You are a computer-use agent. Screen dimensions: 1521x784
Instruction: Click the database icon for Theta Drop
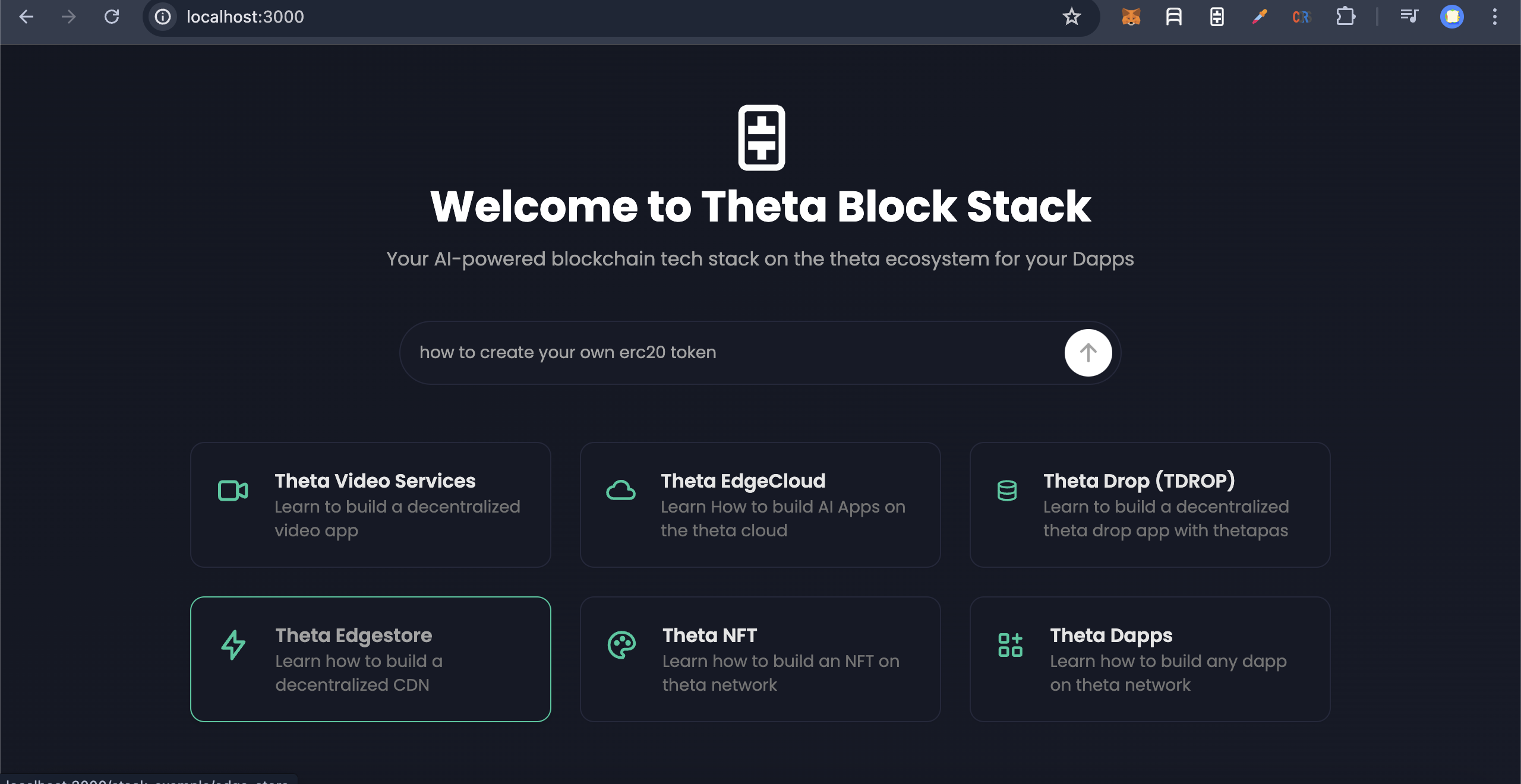1007,491
